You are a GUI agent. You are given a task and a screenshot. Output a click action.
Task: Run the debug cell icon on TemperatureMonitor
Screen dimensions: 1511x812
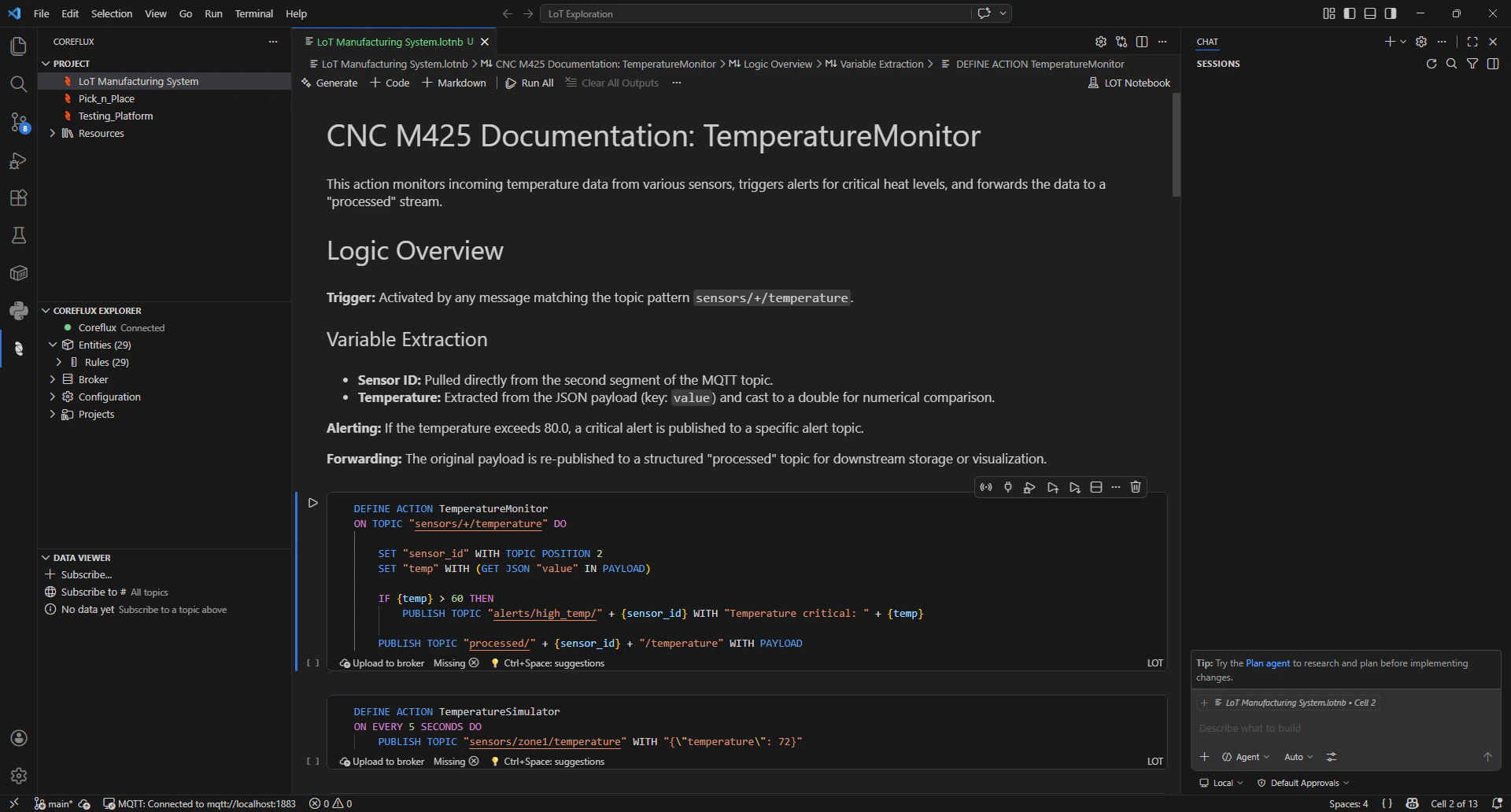pyautogui.click(x=1029, y=487)
